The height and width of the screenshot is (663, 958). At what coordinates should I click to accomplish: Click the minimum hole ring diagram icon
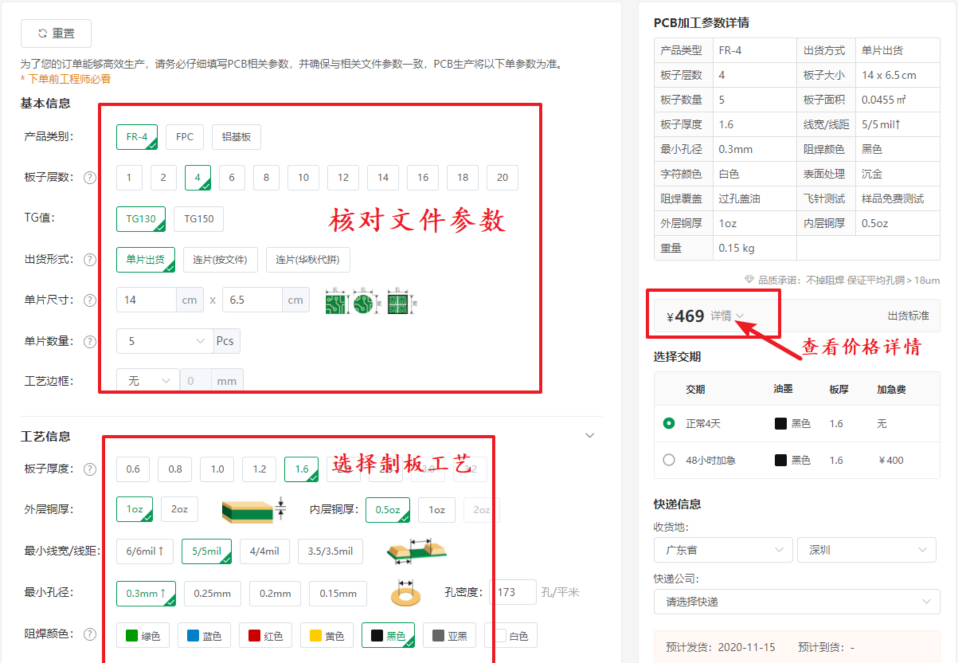coord(406,592)
